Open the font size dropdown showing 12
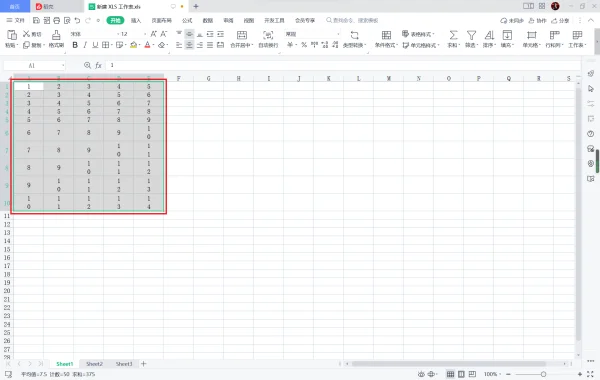 point(145,34)
